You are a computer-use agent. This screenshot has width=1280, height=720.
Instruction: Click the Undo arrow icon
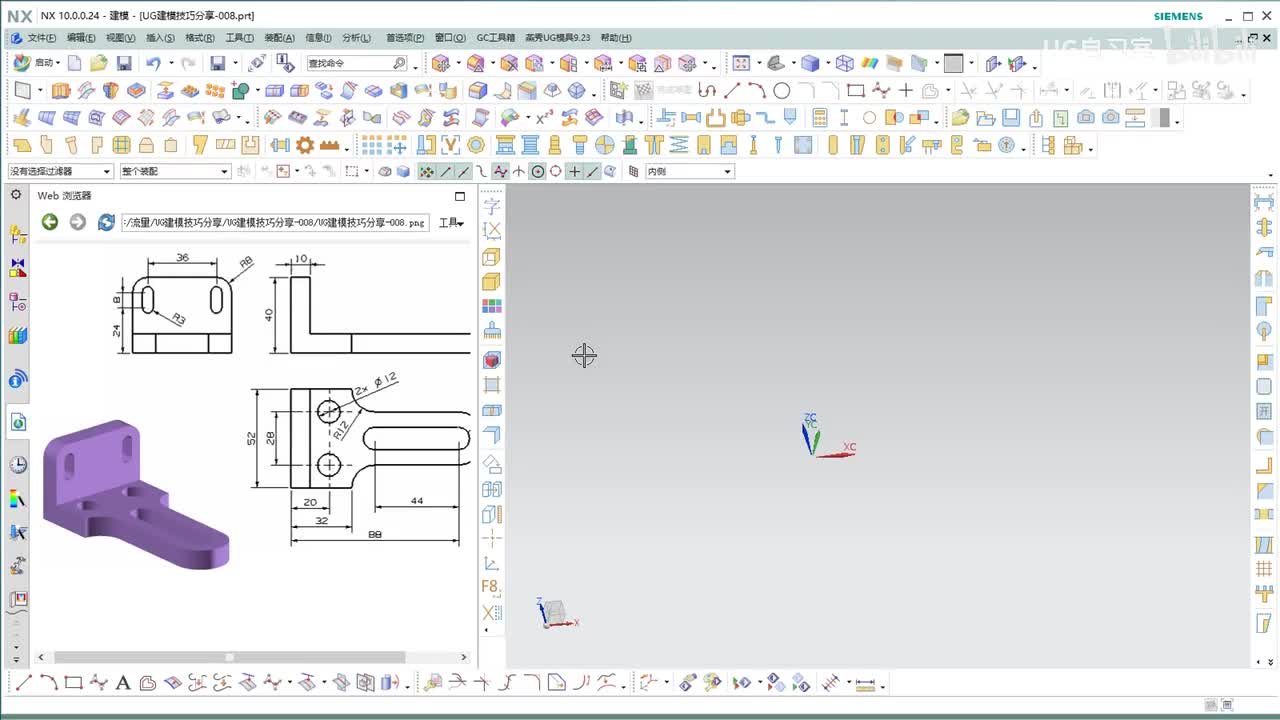pos(153,63)
